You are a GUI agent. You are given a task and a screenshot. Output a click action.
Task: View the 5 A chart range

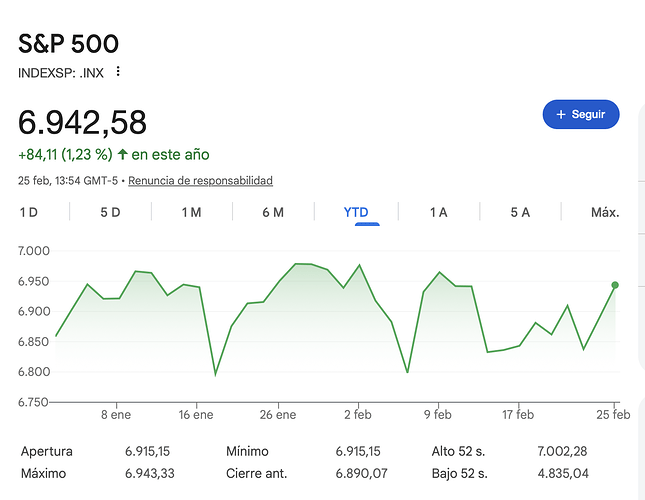[x=520, y=212]
